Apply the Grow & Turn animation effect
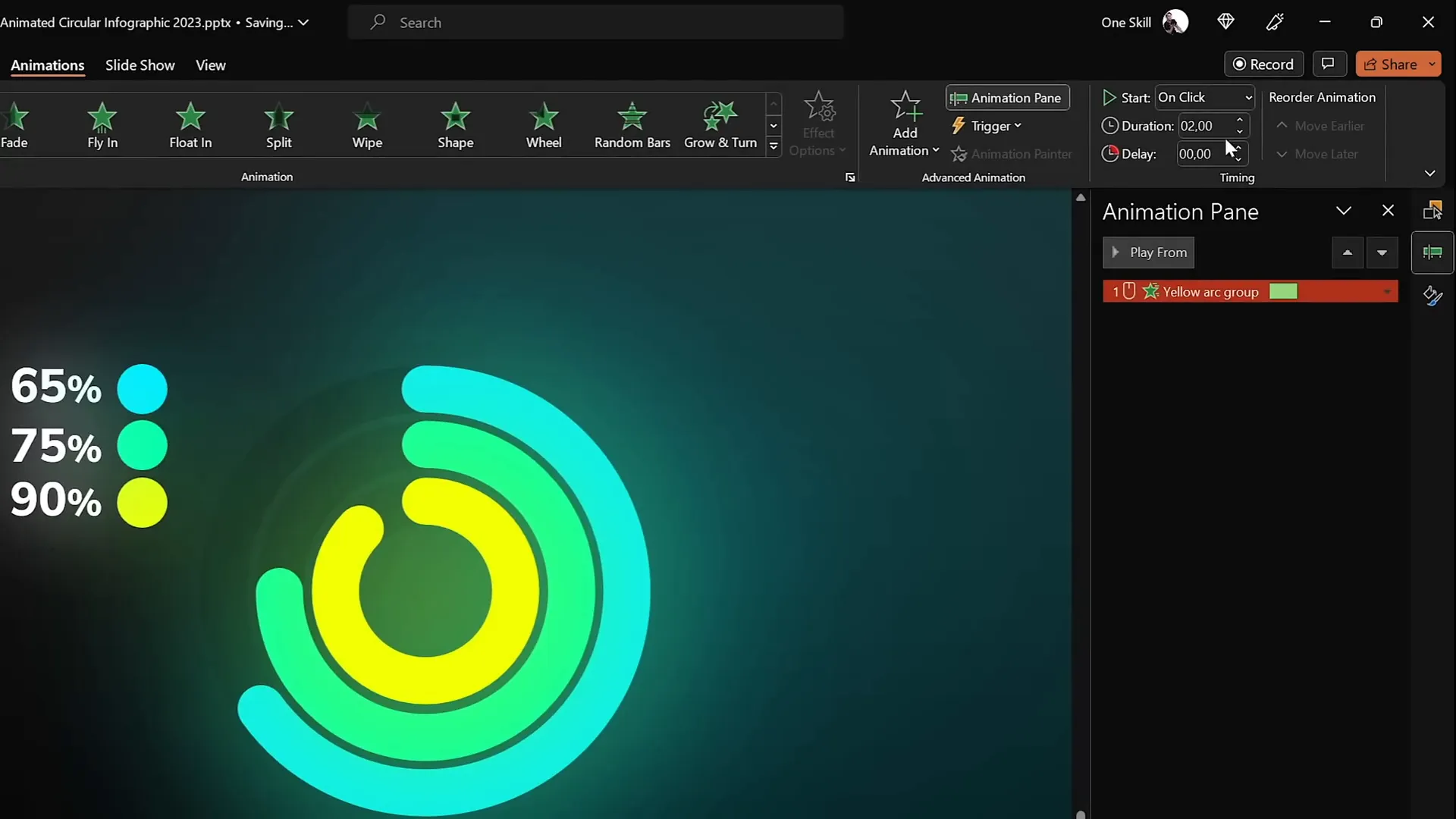This screenshot has width=1456, height=819. (x=720, y=126)
